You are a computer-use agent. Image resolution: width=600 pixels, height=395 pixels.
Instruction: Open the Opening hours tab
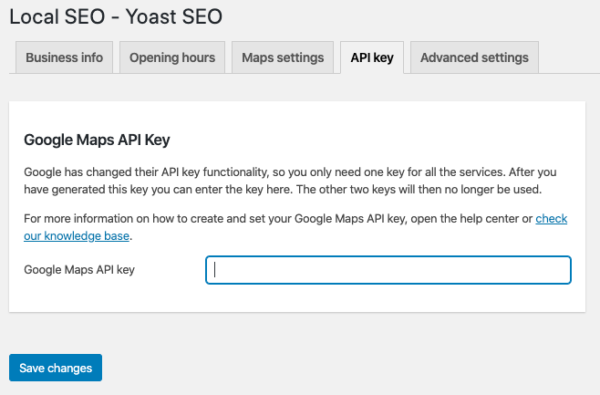[172, 57]
